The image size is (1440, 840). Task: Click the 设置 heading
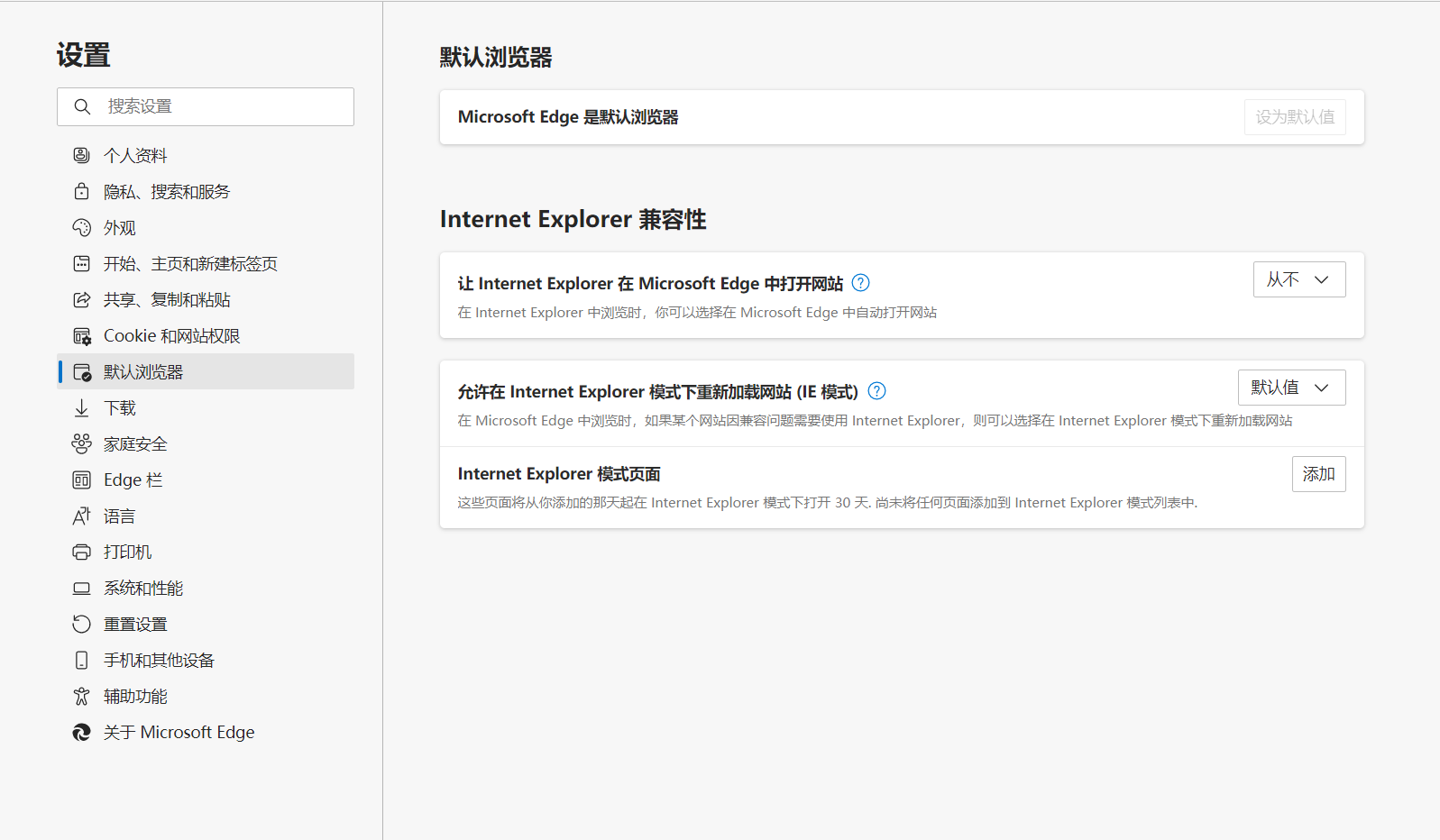83,56
